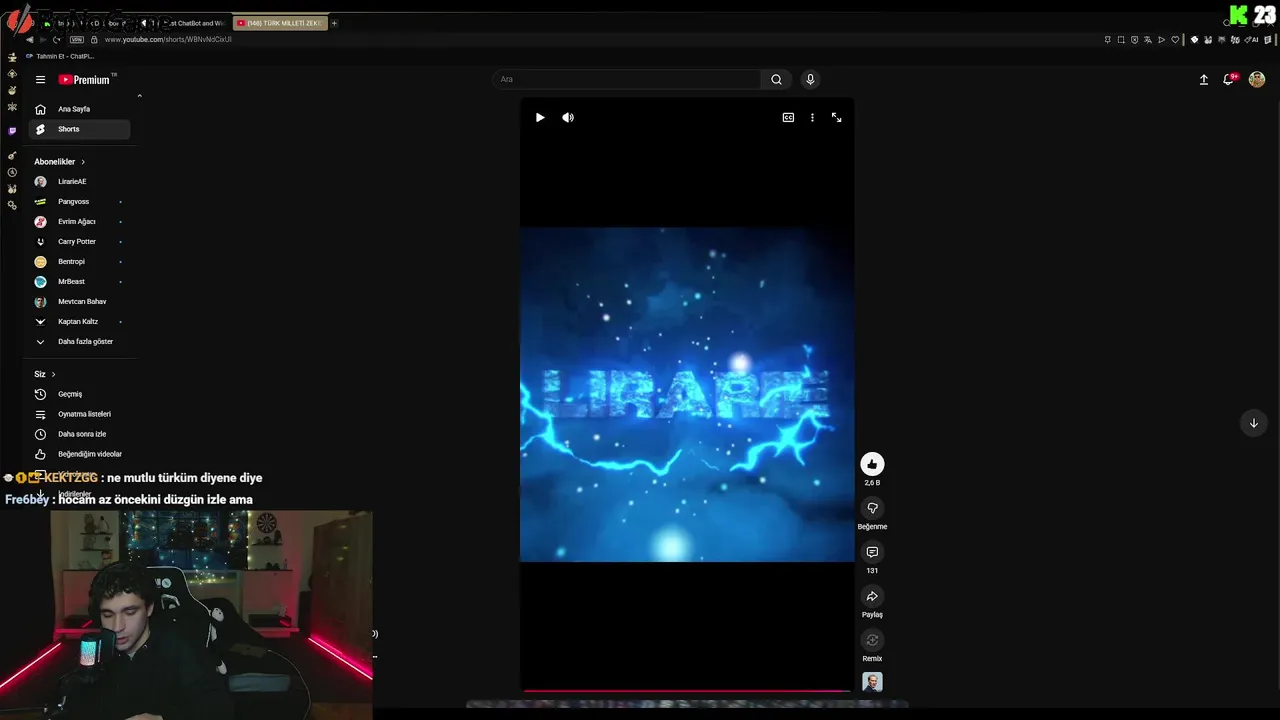This screenshot has width=1280, height=720.
Task: Go to Ana Sayfa home
Action: pyautogui.click(x=78, y=109)
